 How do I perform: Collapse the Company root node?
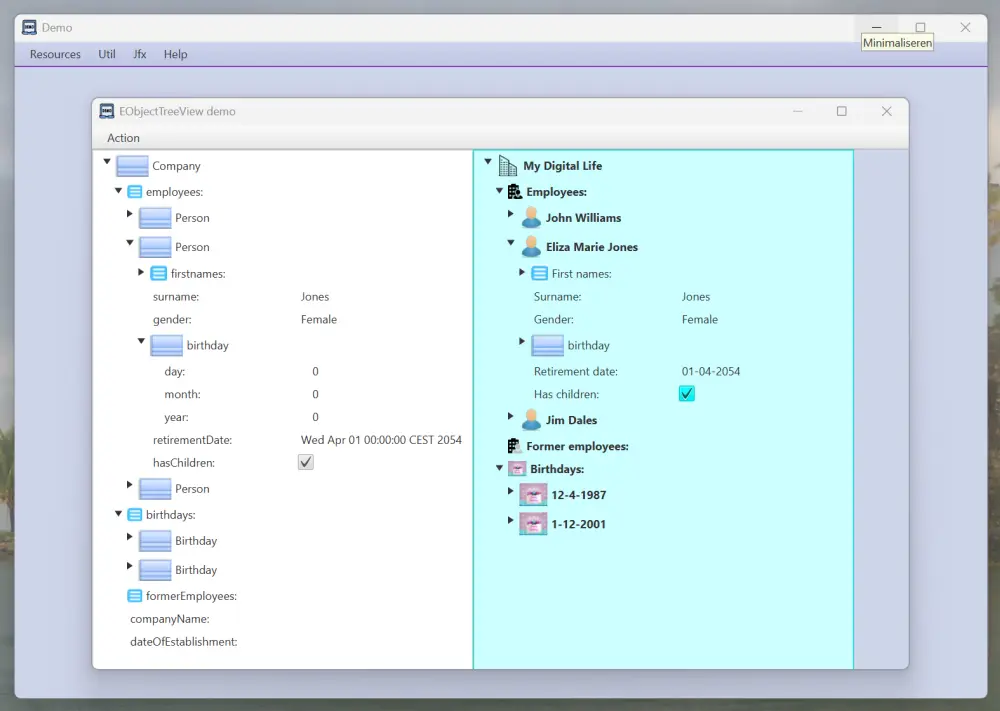(107, 162)
